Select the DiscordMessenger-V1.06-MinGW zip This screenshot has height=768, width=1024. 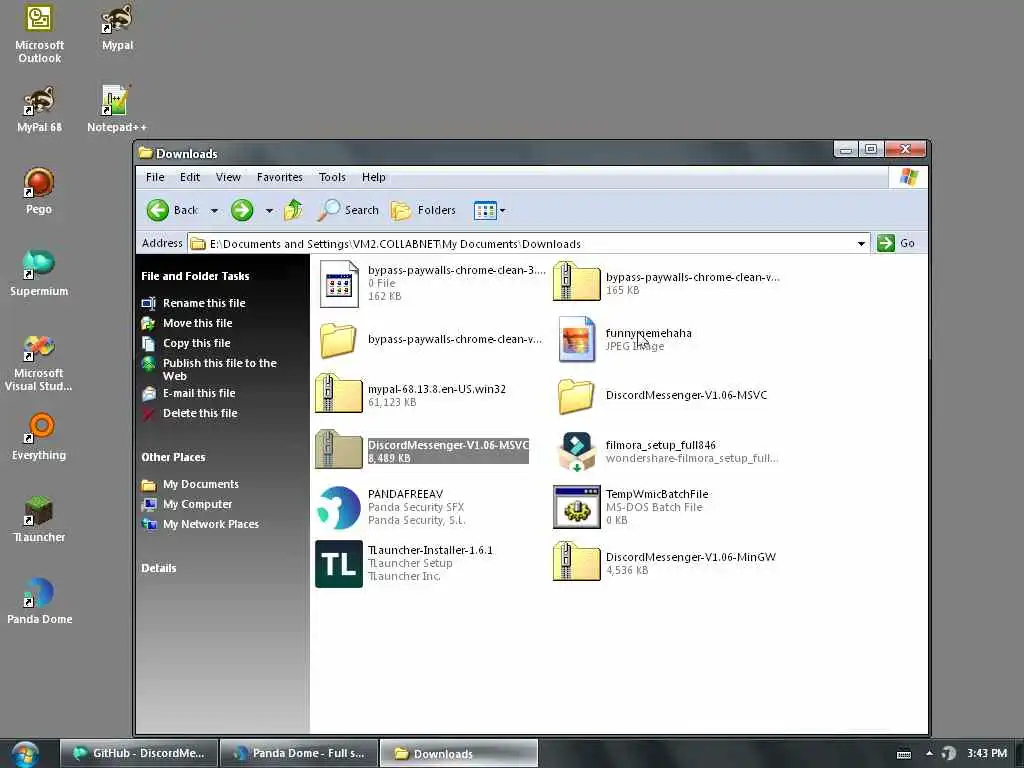tap(665, 563)
